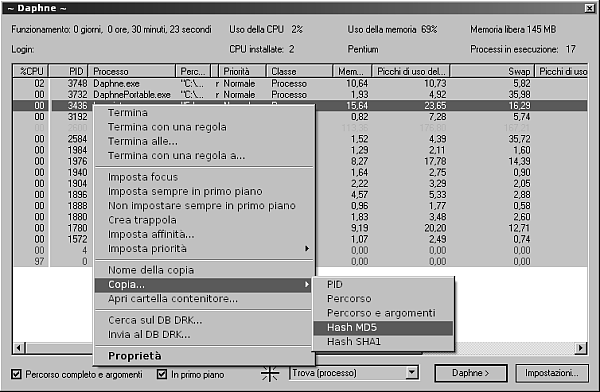600x392 pixels.
Task: Sort by 'Classe' column header
Action: [x=299, y=71]
